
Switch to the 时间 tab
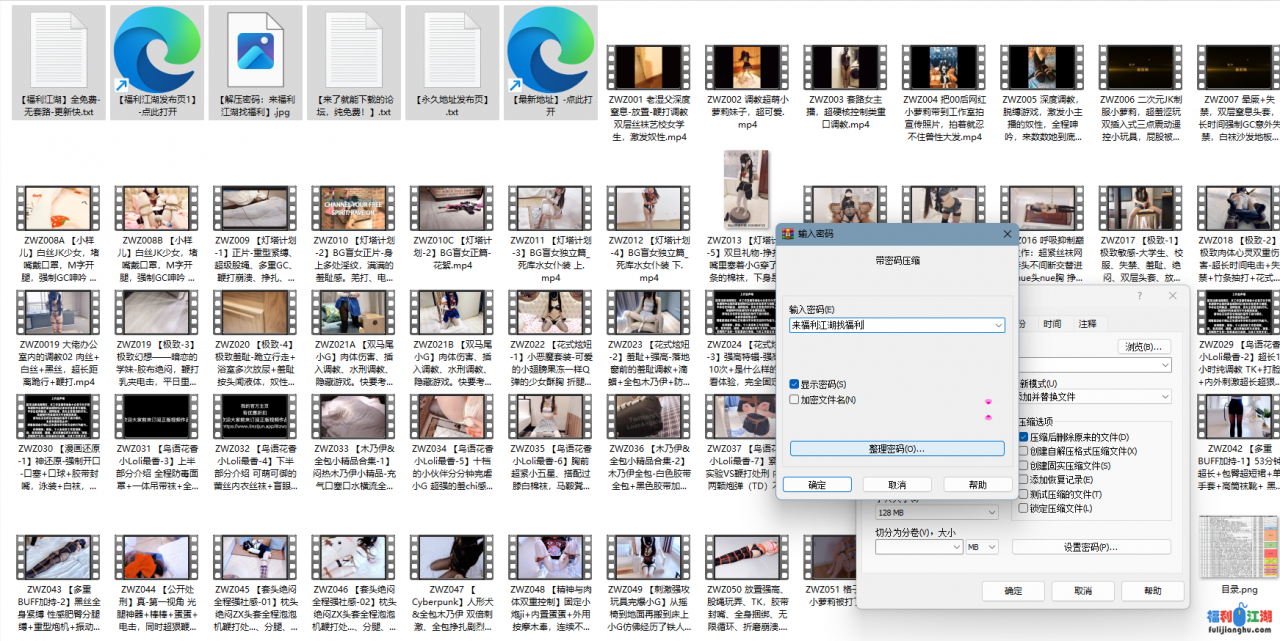click(1052, 324)
